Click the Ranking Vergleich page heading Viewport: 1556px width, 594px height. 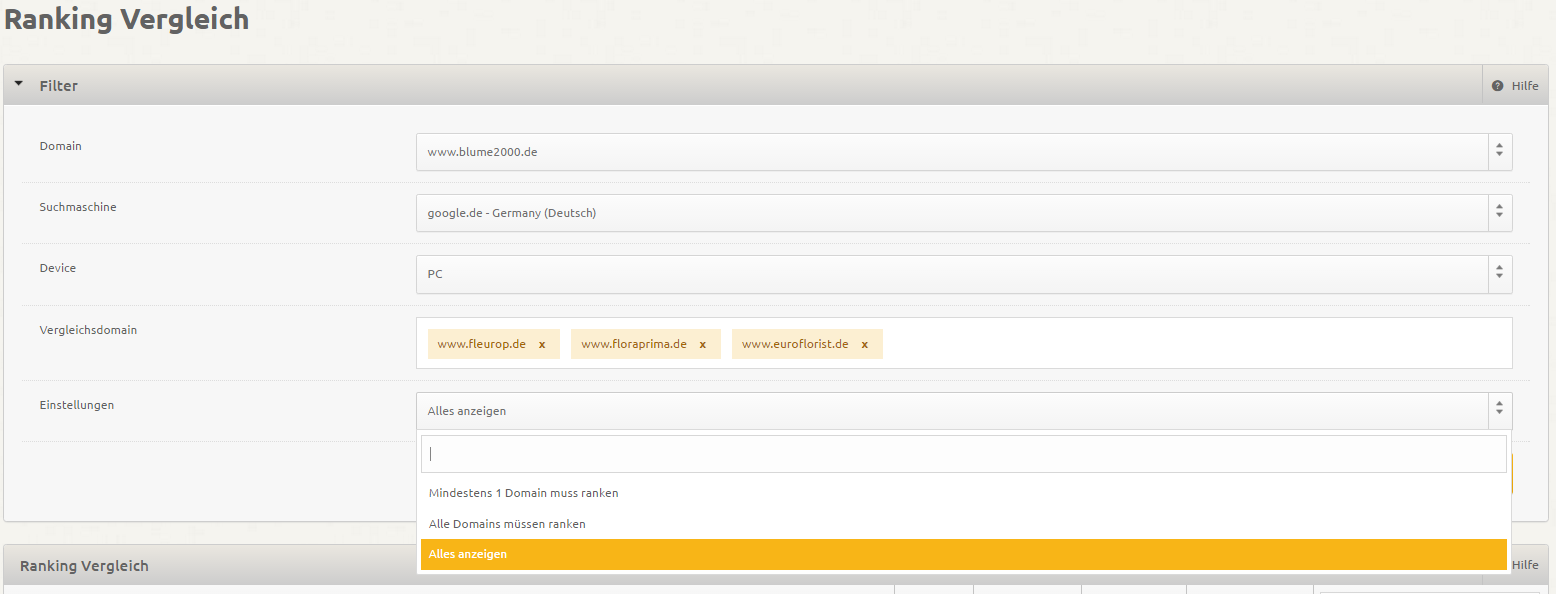(127, 19)
